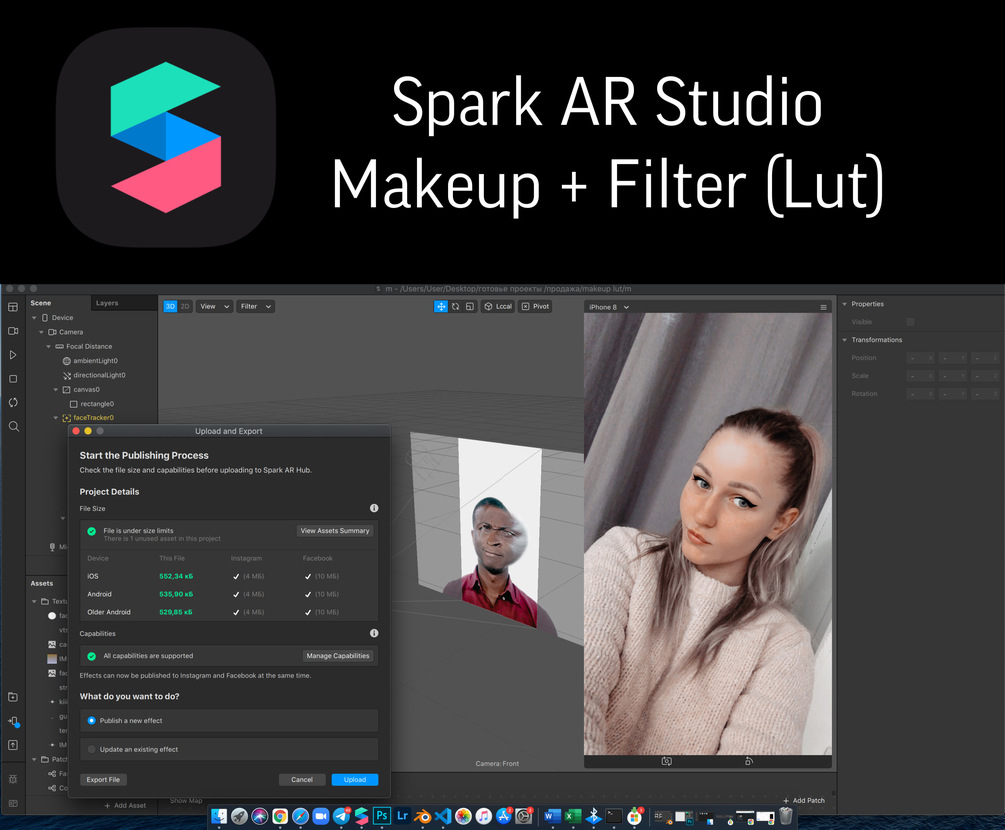The image size is (1005, 830).
Task: Open the workspace layout icon in left toolbar
Action: (13, 307)
